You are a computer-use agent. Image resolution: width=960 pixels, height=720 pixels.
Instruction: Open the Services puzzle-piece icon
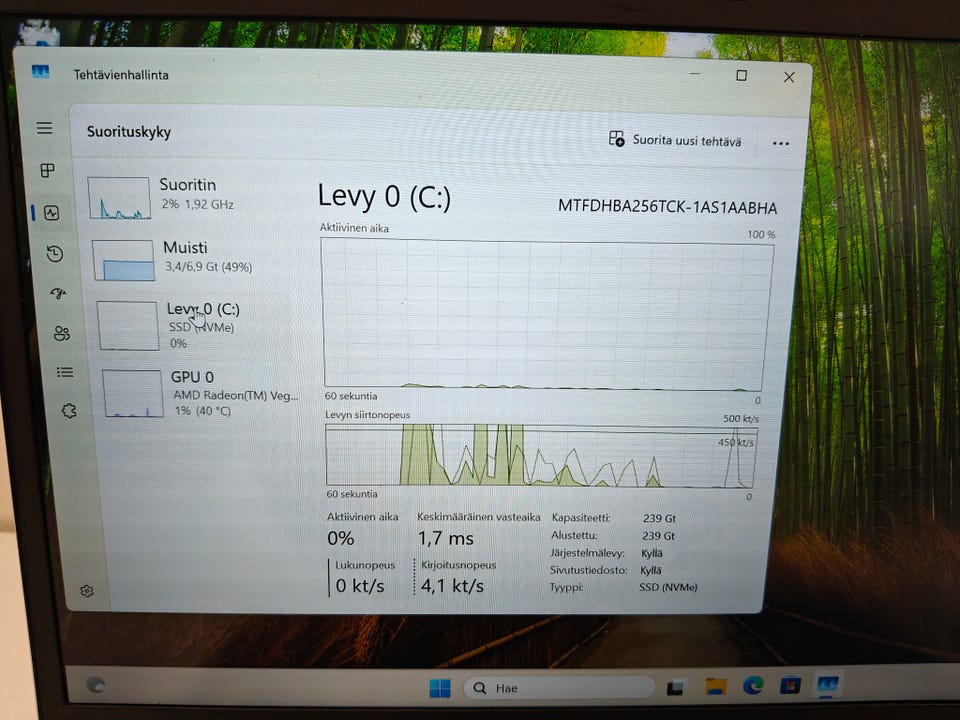(x=69, y=410)
